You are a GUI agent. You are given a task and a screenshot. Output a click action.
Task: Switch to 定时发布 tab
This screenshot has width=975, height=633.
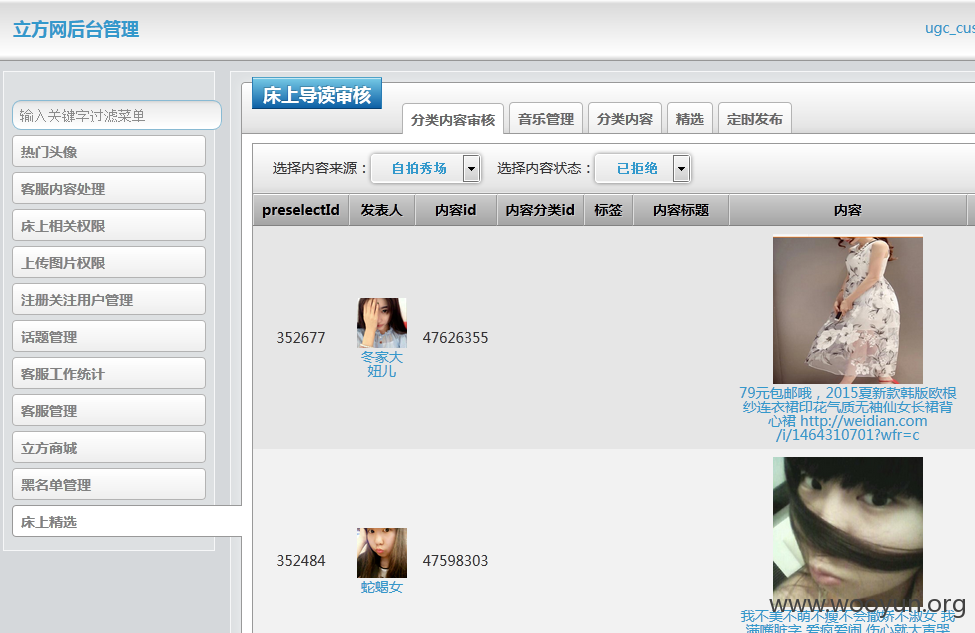[x=755, y=118]
